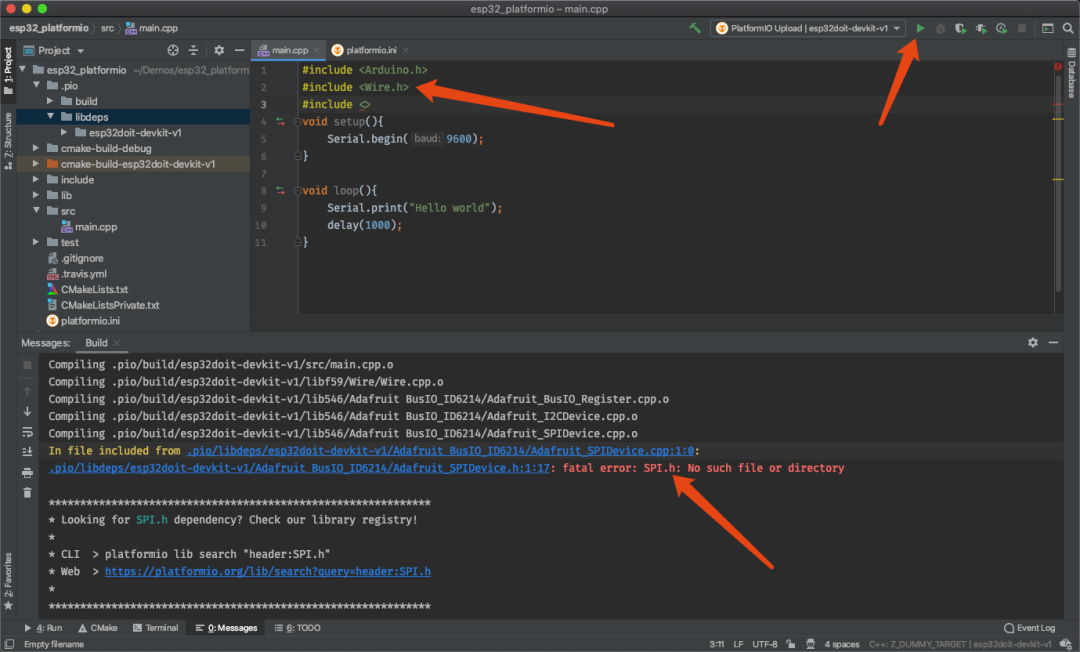Run the PlatformIO Upload configuration
Viewport: 1080px width, 652px height.
pyautogui.click(x=920, y=29)
